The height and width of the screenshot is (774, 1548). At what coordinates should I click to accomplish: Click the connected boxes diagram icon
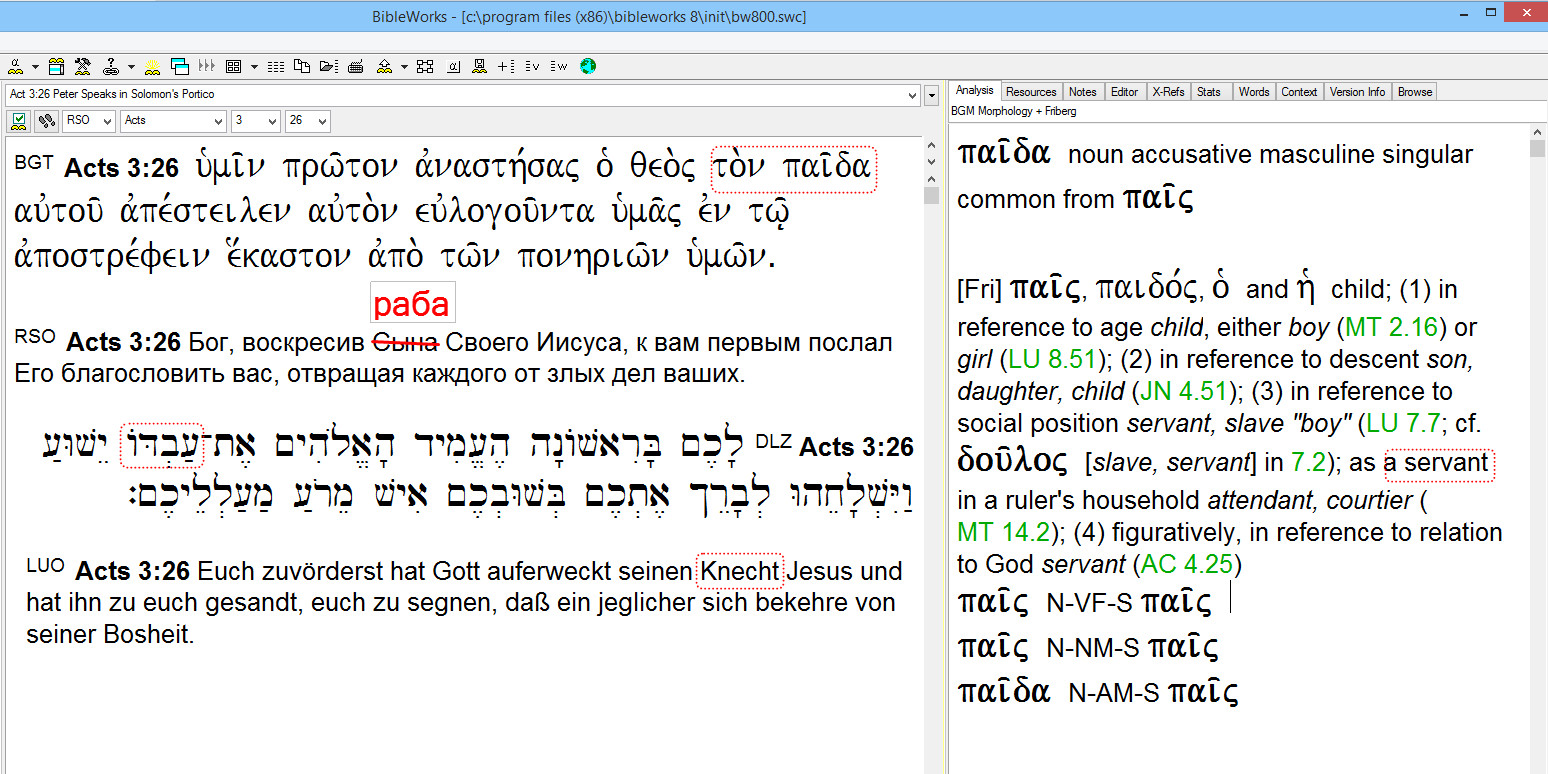point(425,66)
